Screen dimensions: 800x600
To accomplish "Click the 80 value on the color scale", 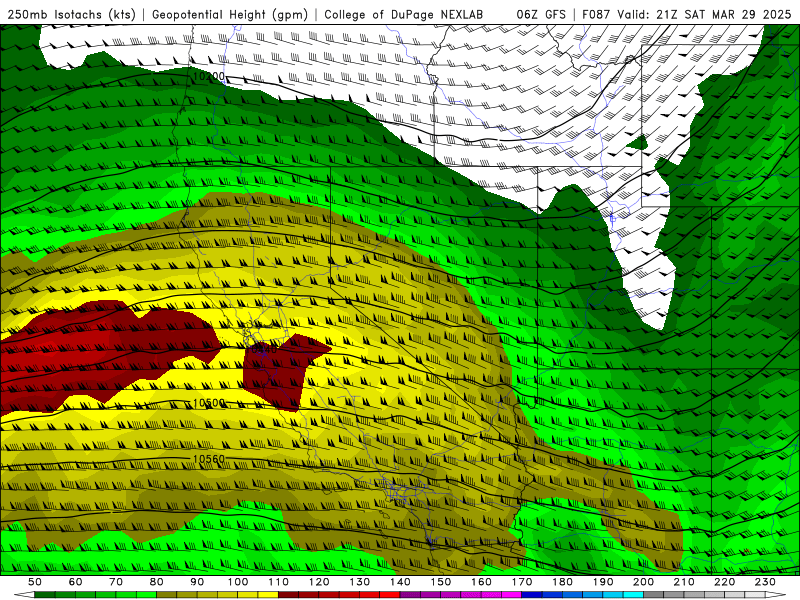I will (157, 582).
